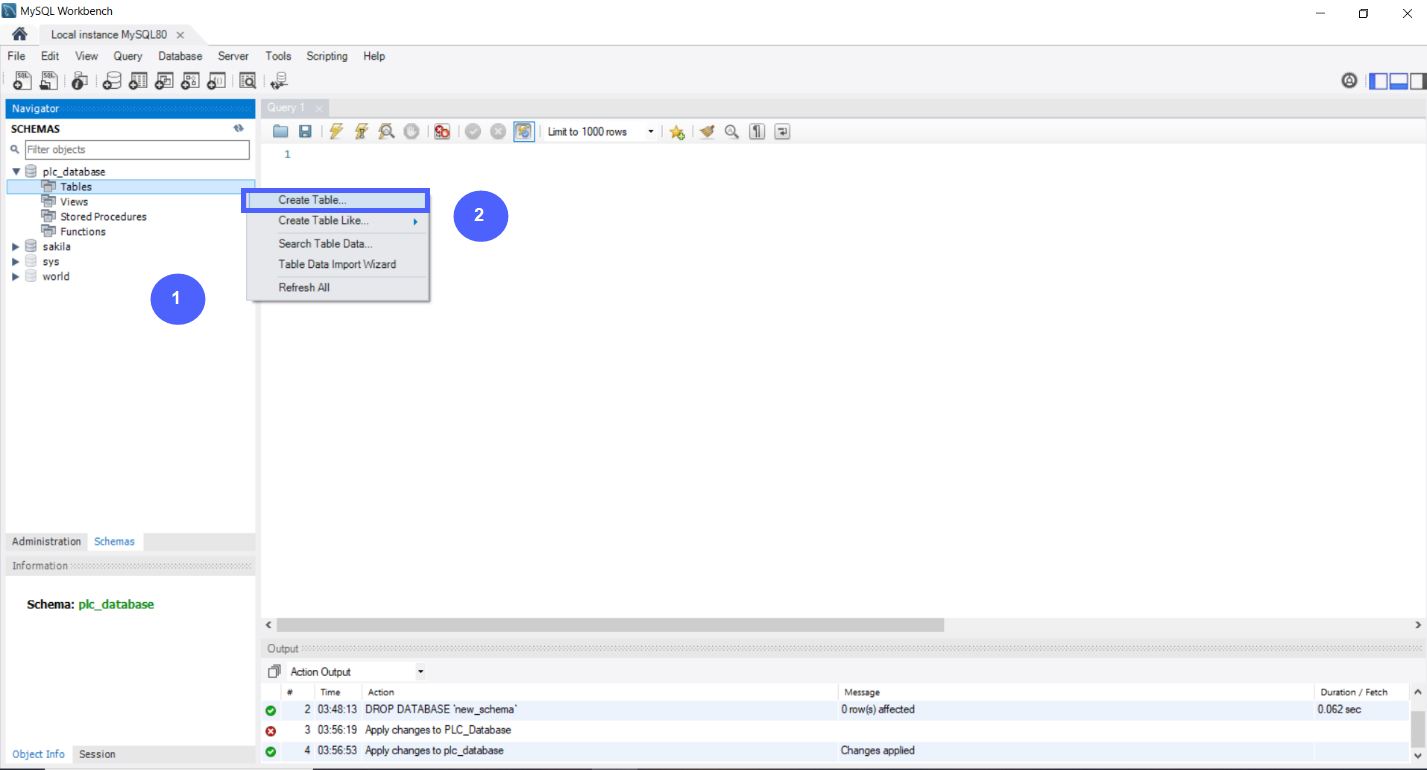This screenshot has height=770, width=1427.
Task: Save the script with floppy icon
Action: 306,131
